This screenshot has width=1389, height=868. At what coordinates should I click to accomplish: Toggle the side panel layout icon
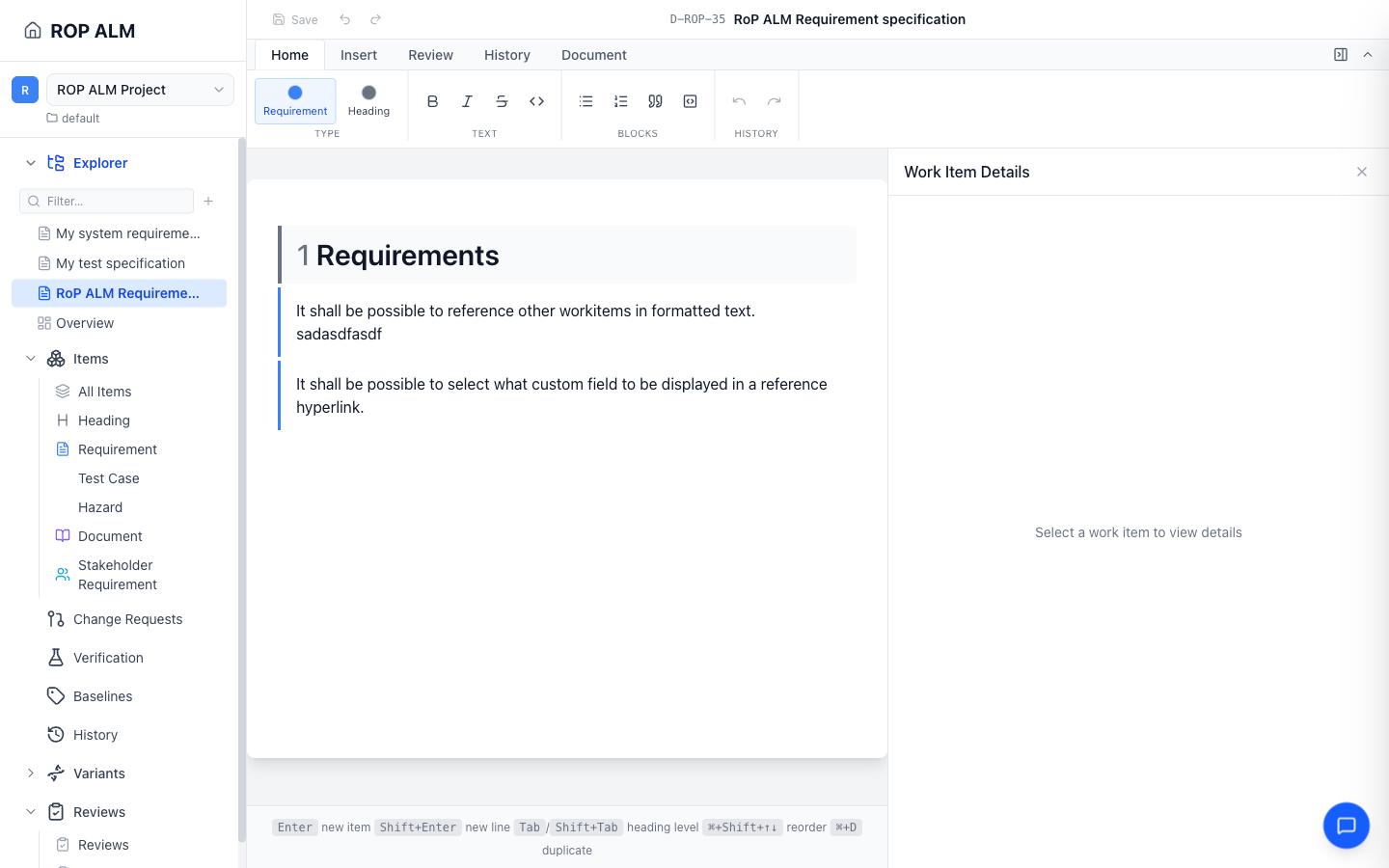(1341, 55)
